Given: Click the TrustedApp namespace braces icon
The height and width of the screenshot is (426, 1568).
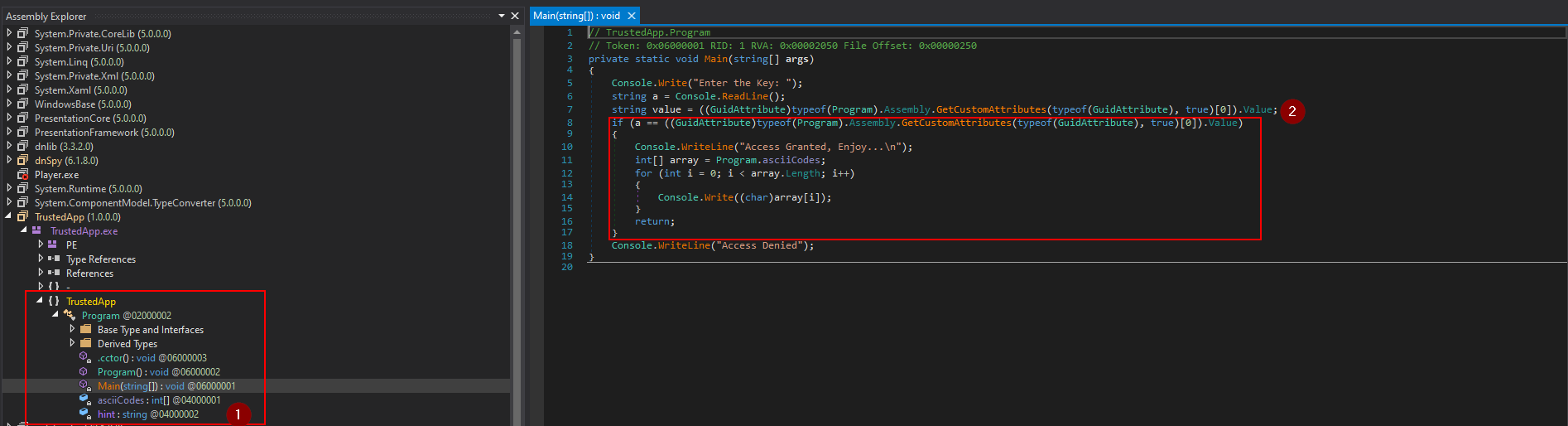Looking at the screenshot, I should pos(54,301).
